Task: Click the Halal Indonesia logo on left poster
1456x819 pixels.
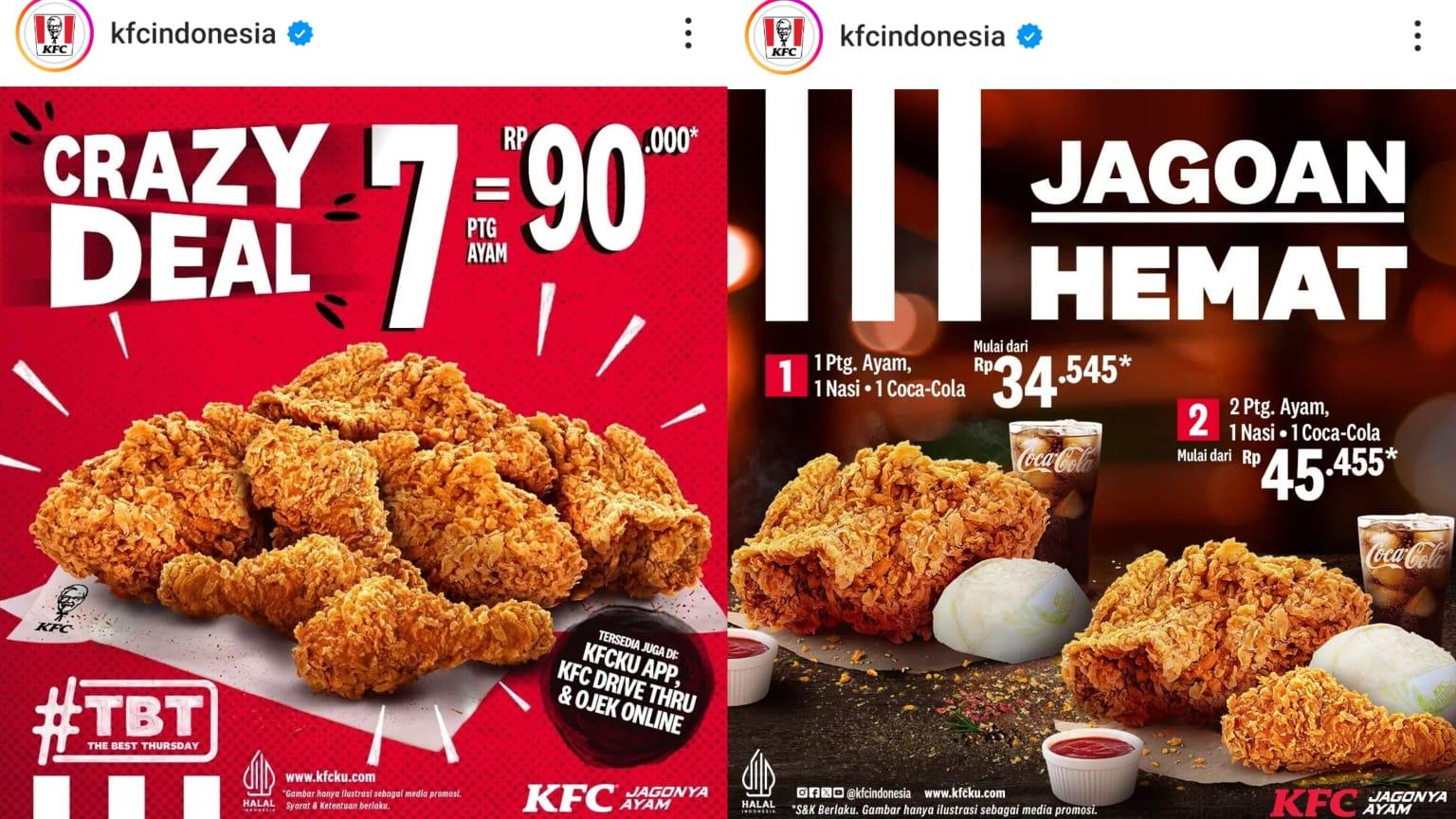Action: coord(259,782)
